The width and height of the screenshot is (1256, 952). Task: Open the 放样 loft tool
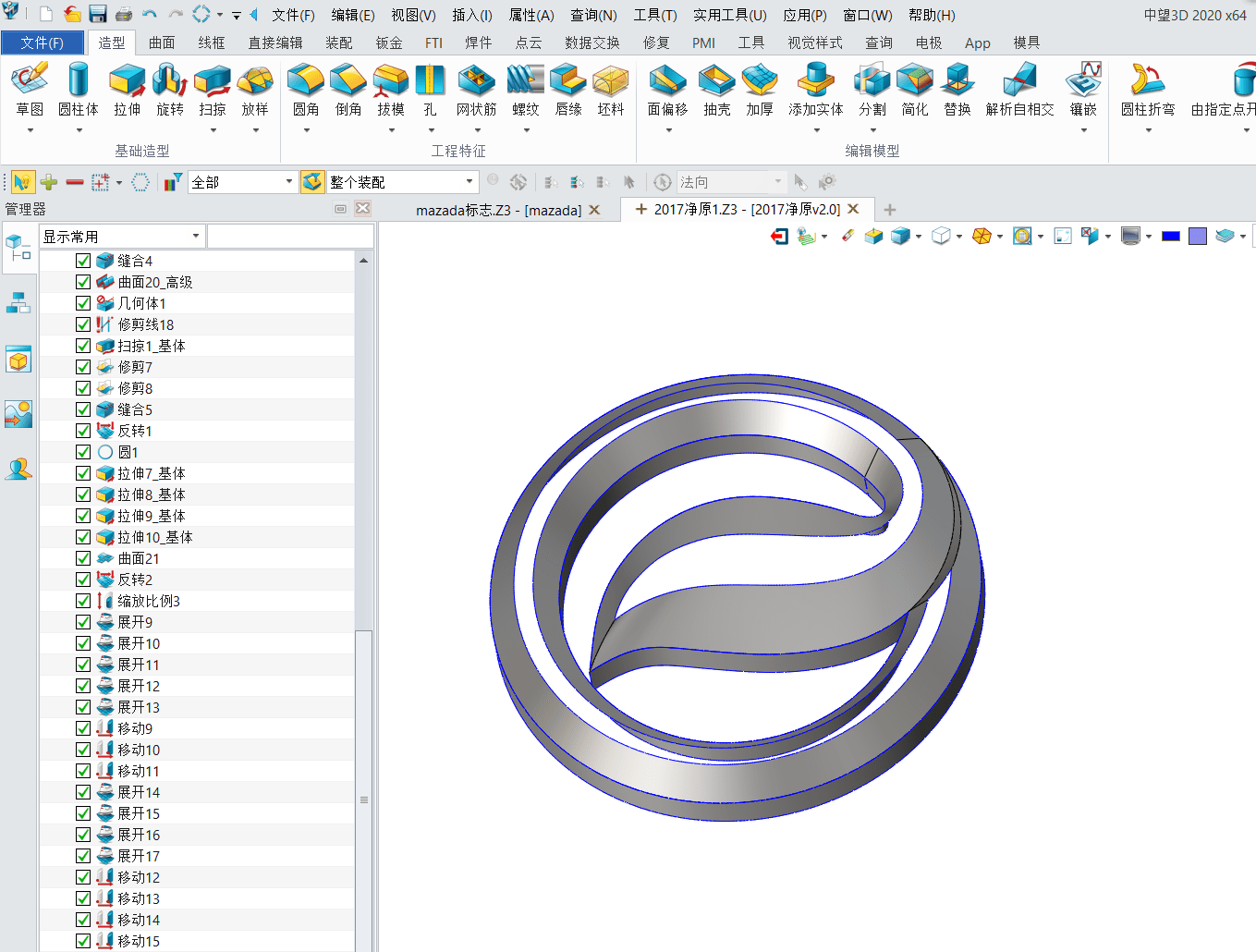click(255, 90)
